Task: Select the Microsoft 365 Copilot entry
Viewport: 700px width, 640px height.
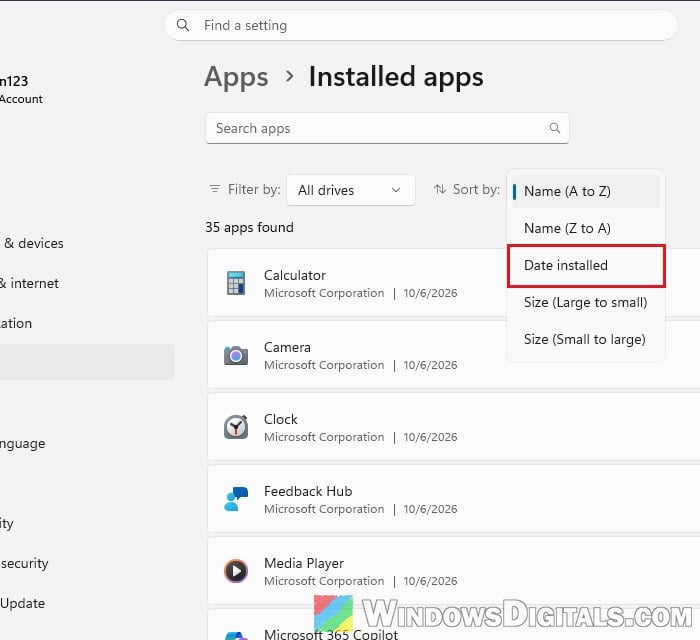Action: [x=330, y=634]
